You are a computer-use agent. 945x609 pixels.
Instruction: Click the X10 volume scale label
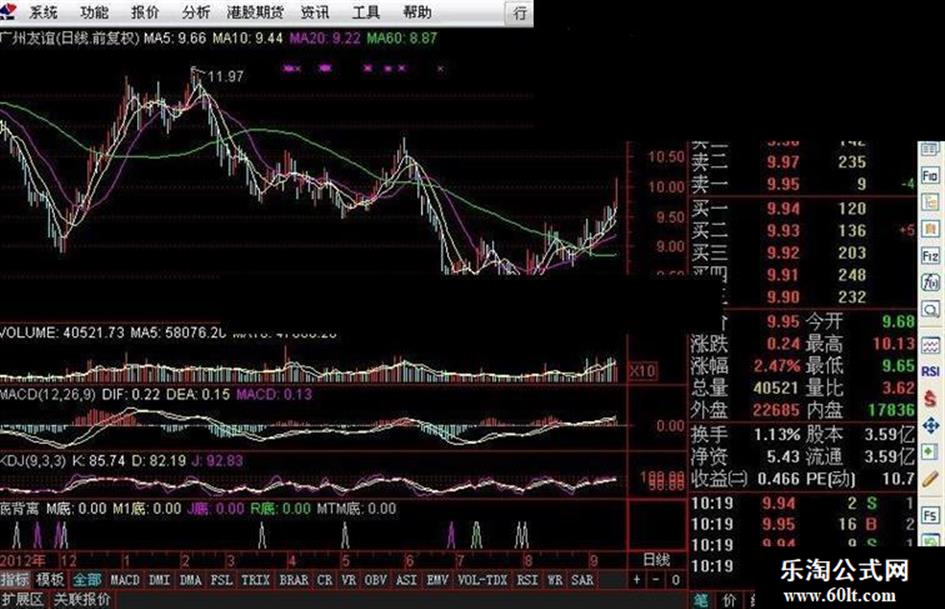click(642, 371)
